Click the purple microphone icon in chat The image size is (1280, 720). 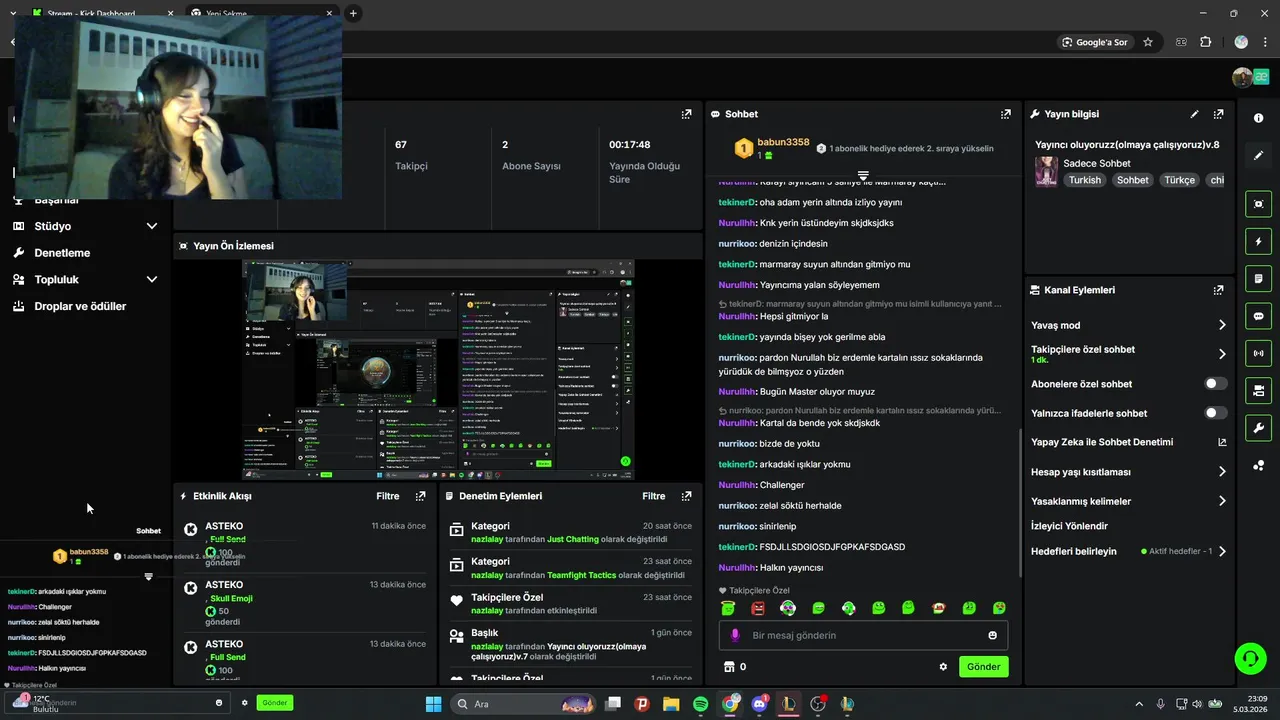(735, 635)
